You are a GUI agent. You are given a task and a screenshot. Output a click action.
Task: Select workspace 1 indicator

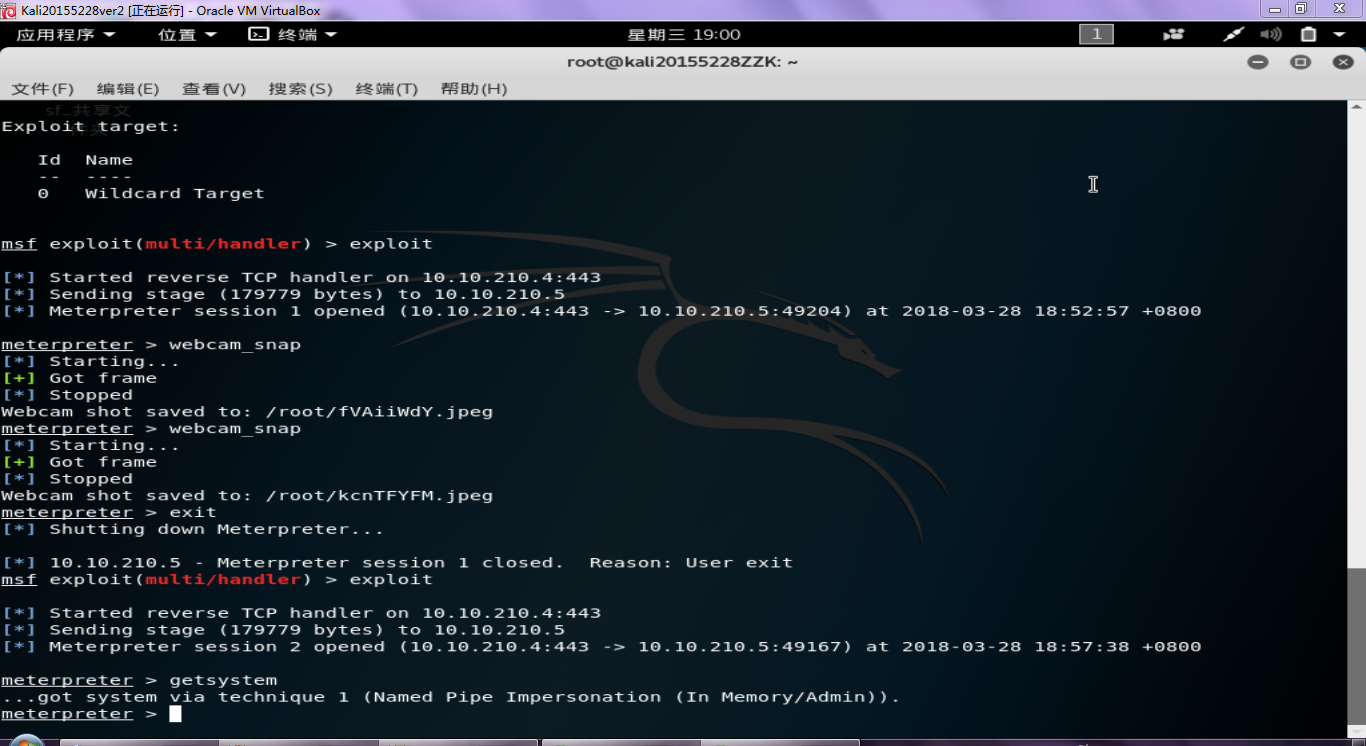(1096, 34)
